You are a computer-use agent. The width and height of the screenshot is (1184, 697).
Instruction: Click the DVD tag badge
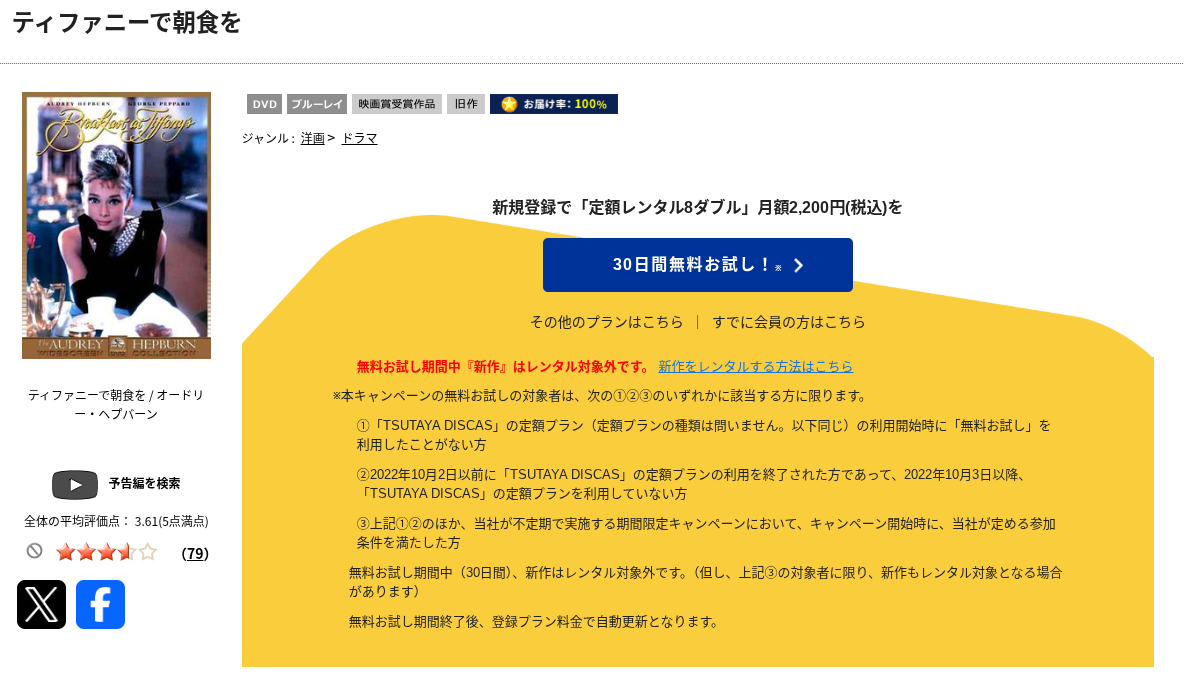[264, 104]
